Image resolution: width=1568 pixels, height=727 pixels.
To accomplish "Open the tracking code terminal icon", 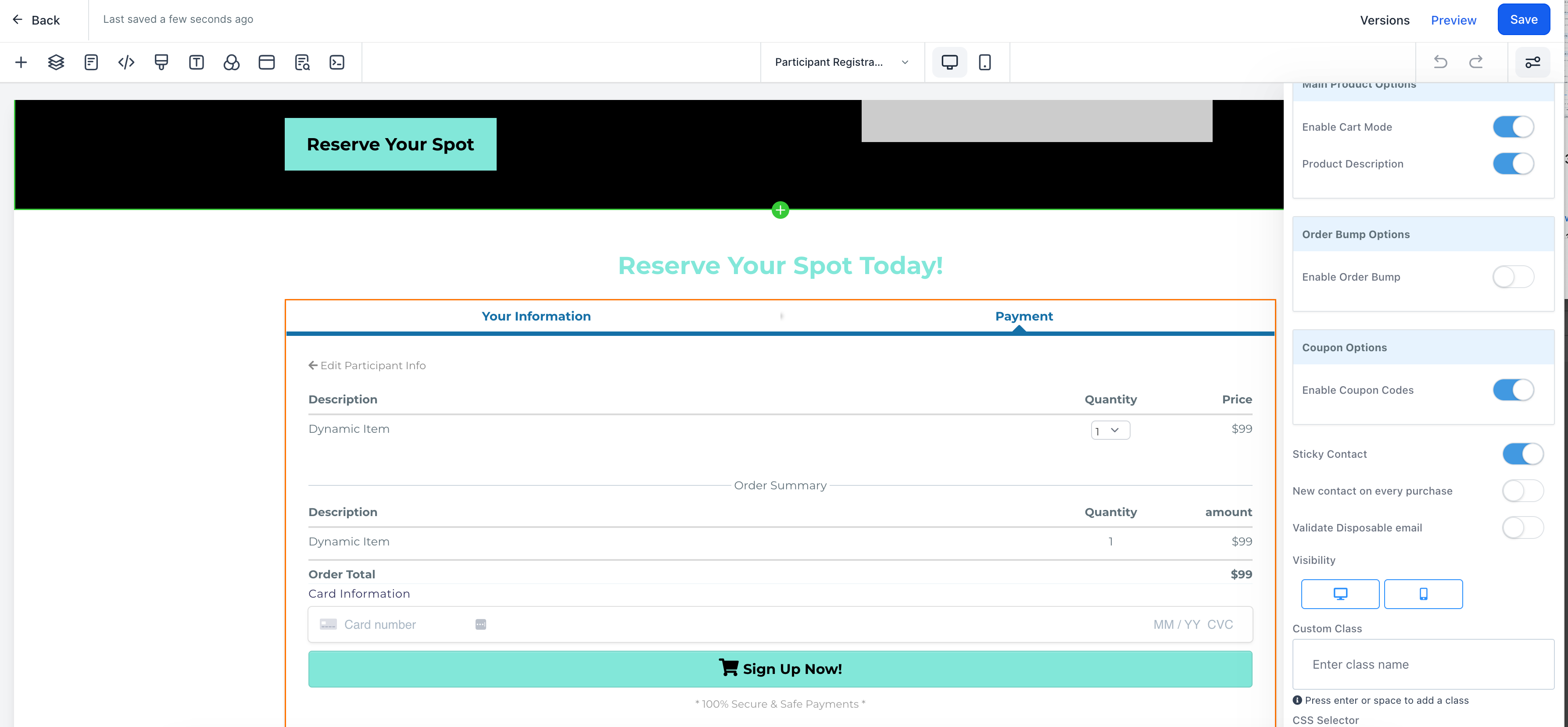I will pos(337,62).
